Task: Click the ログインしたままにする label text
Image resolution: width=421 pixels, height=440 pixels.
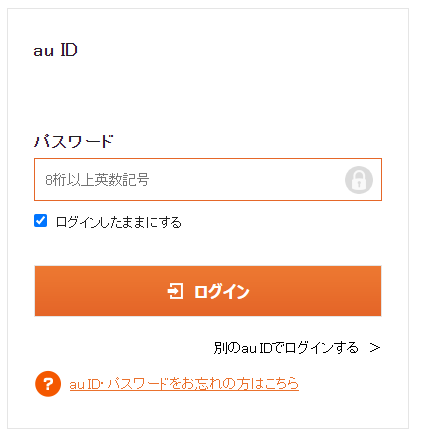Action: point(119,222)
